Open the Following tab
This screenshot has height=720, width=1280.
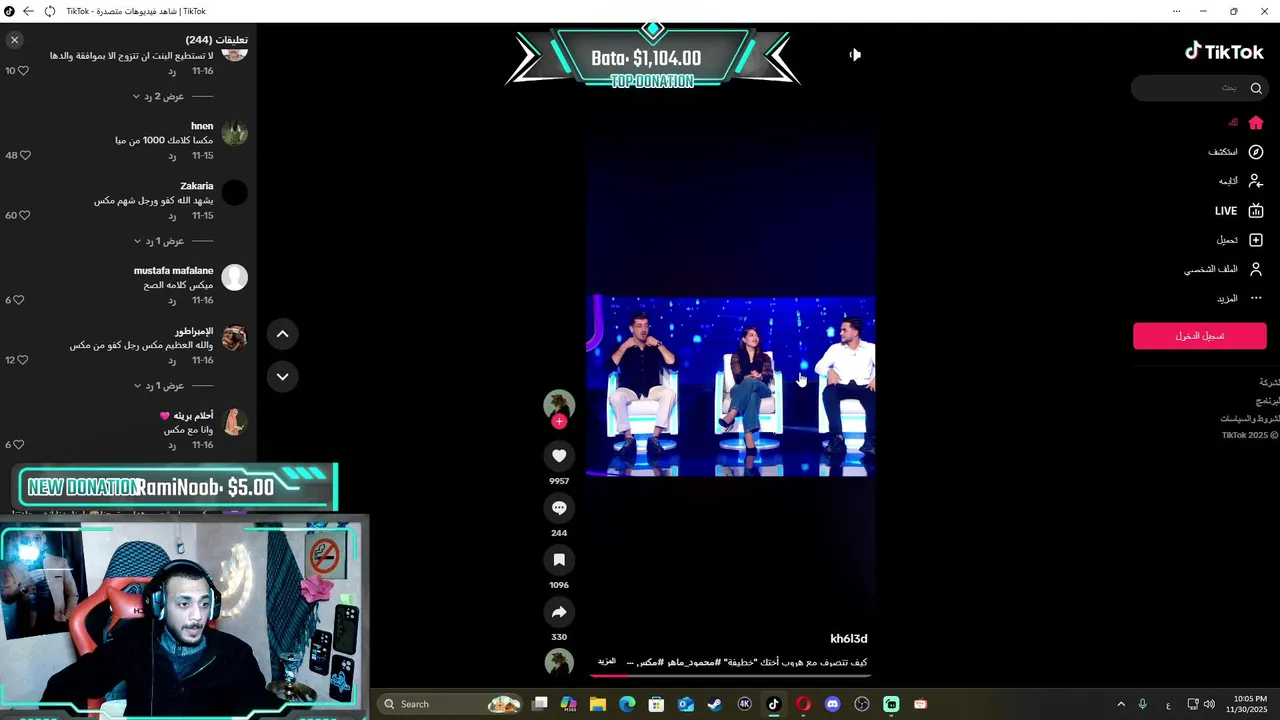[x=1241, y=181]
